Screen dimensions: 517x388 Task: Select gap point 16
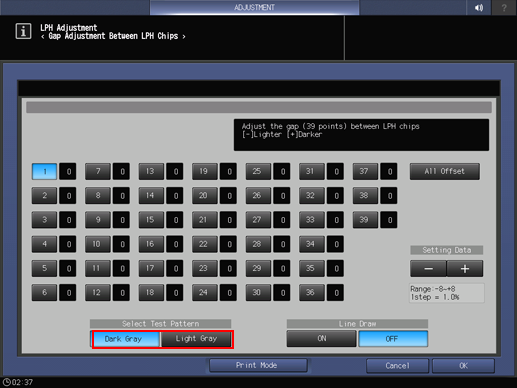point(151,244)
